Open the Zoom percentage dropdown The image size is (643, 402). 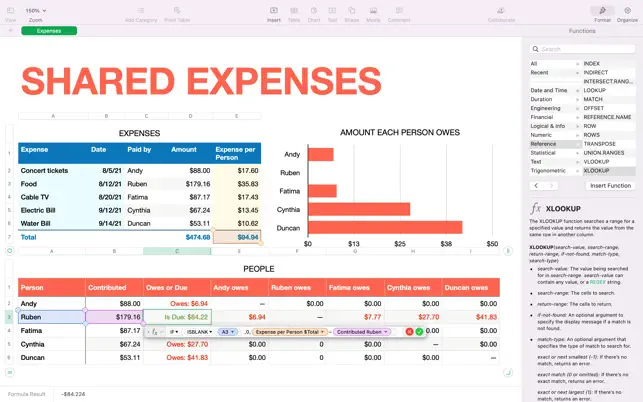[36, 11]
